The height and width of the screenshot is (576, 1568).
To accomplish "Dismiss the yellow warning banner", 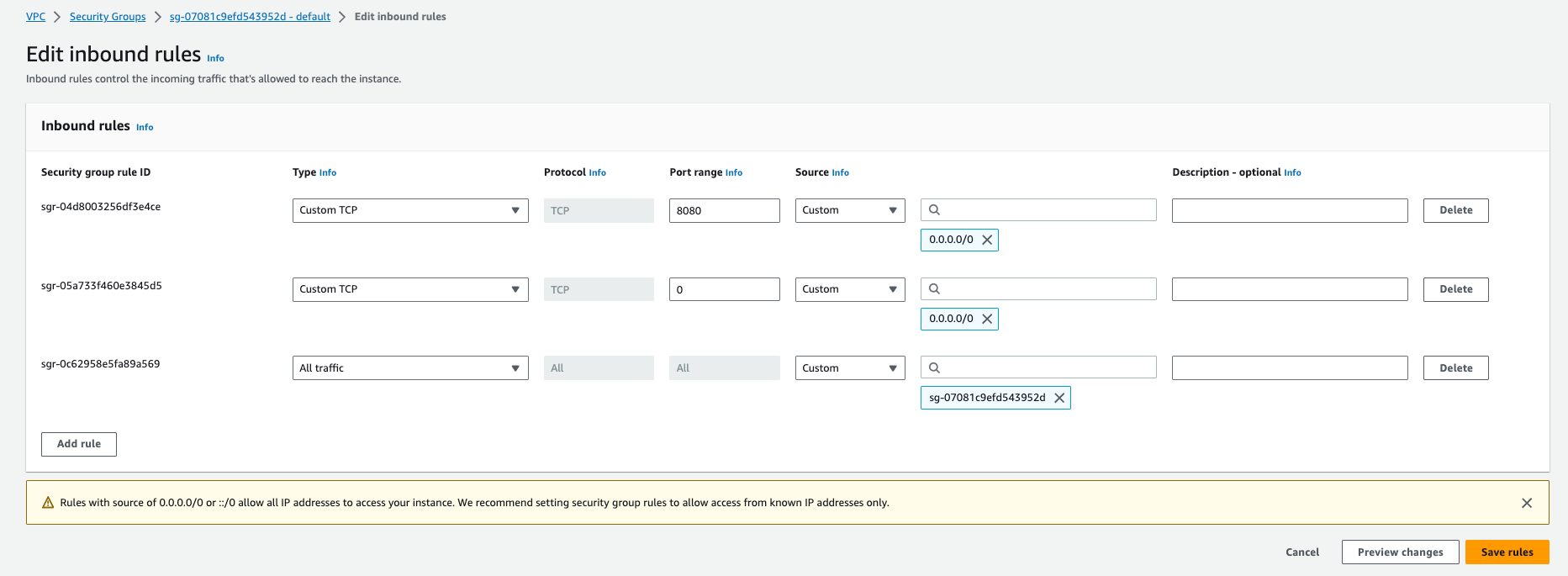I will coord(1526,503).
